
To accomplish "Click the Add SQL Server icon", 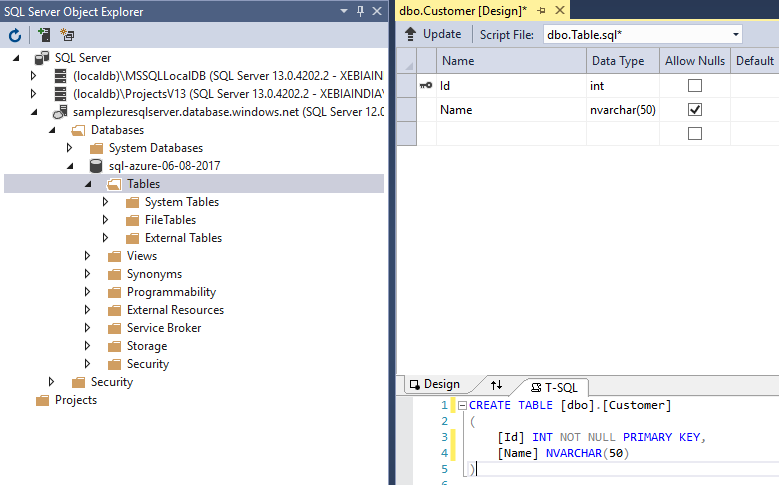I will (44, 35).
